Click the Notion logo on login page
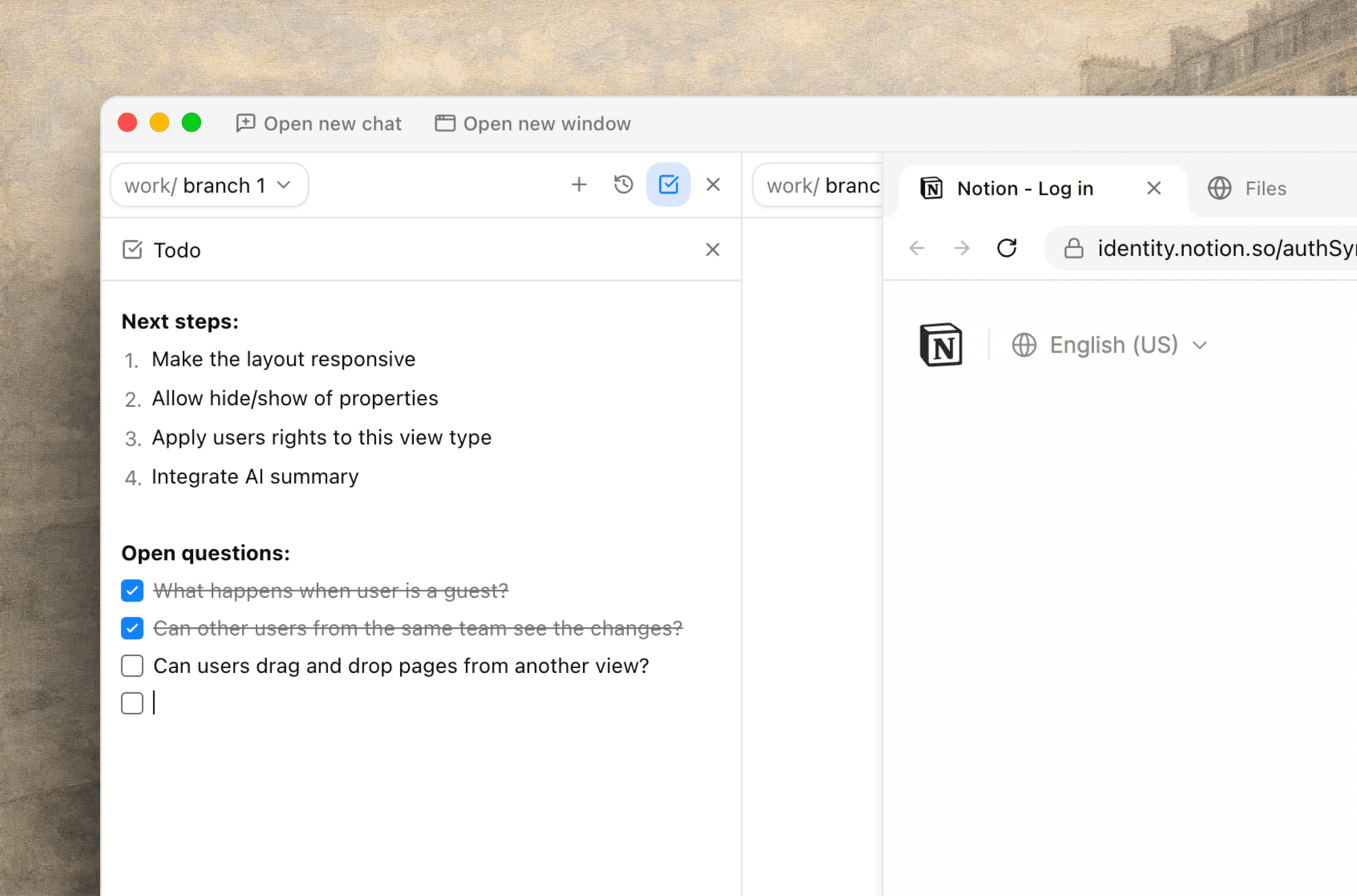 [x=941, y=344]
